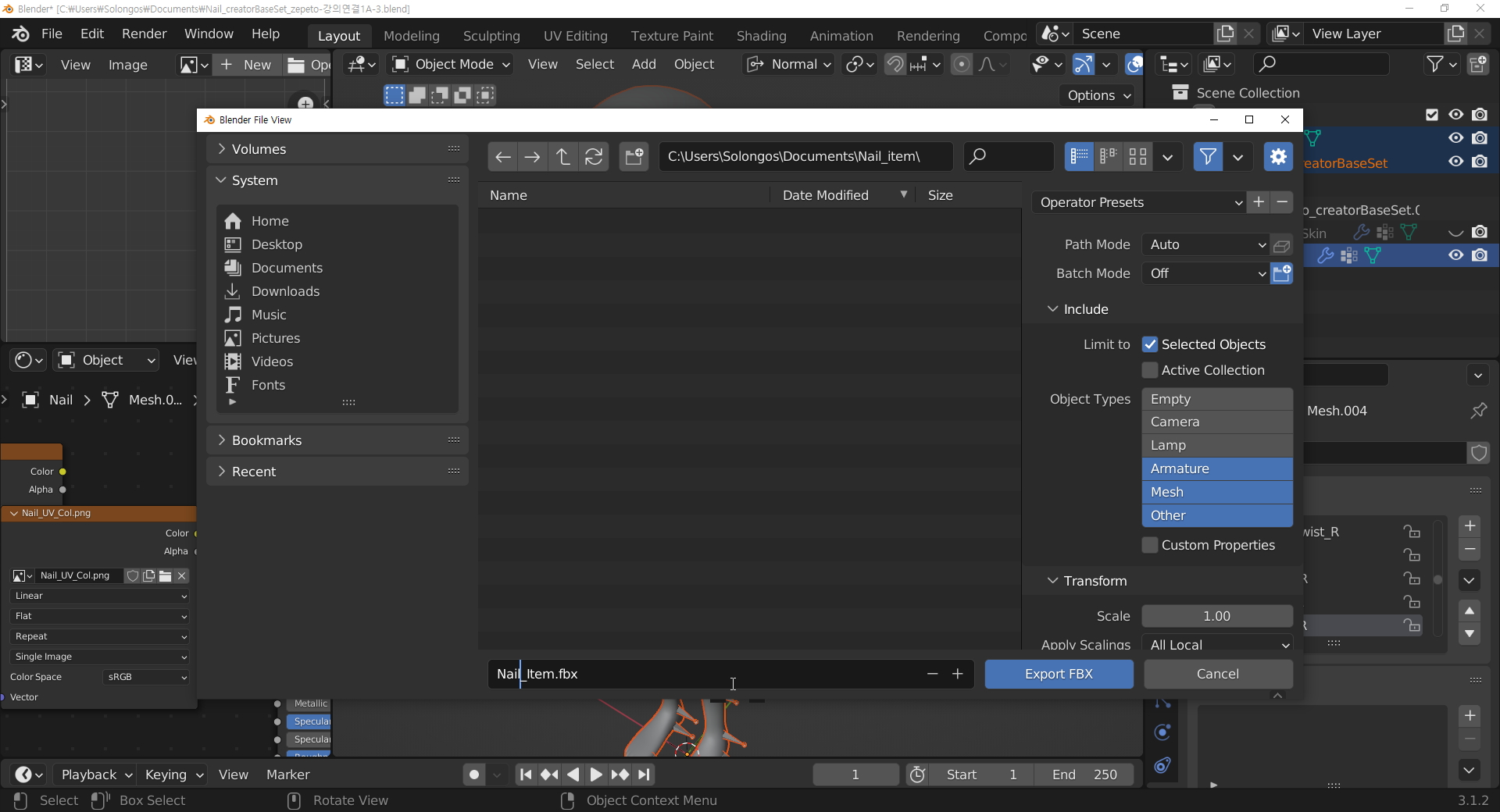Image resolution: width=1500 pixels, height=812 pixels.
Task: Add a new operator preset
Action: click(1259, 202)
